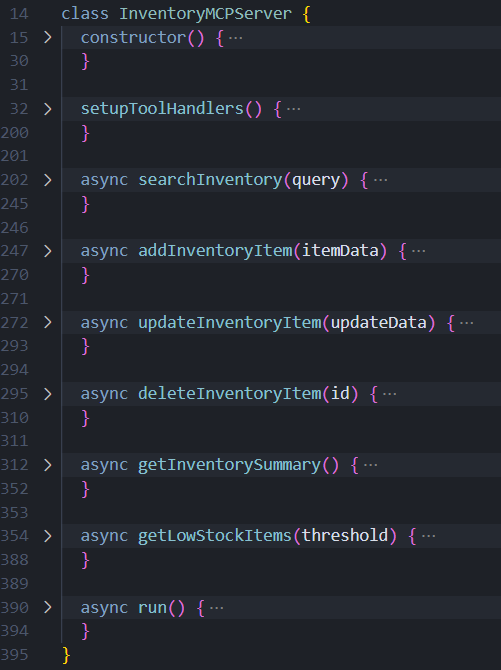Click the getInventorySummary method name

[x=230, y=464]
